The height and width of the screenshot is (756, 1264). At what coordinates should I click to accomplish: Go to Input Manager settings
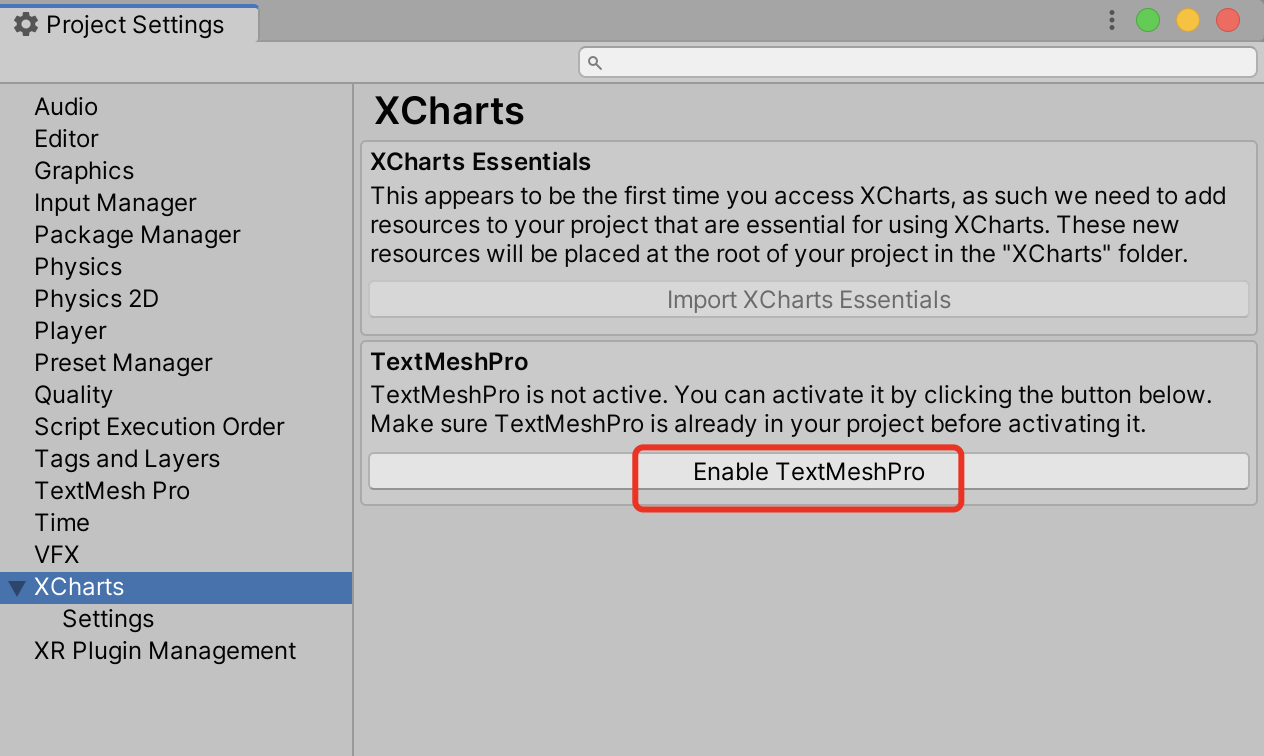(115, 203)
